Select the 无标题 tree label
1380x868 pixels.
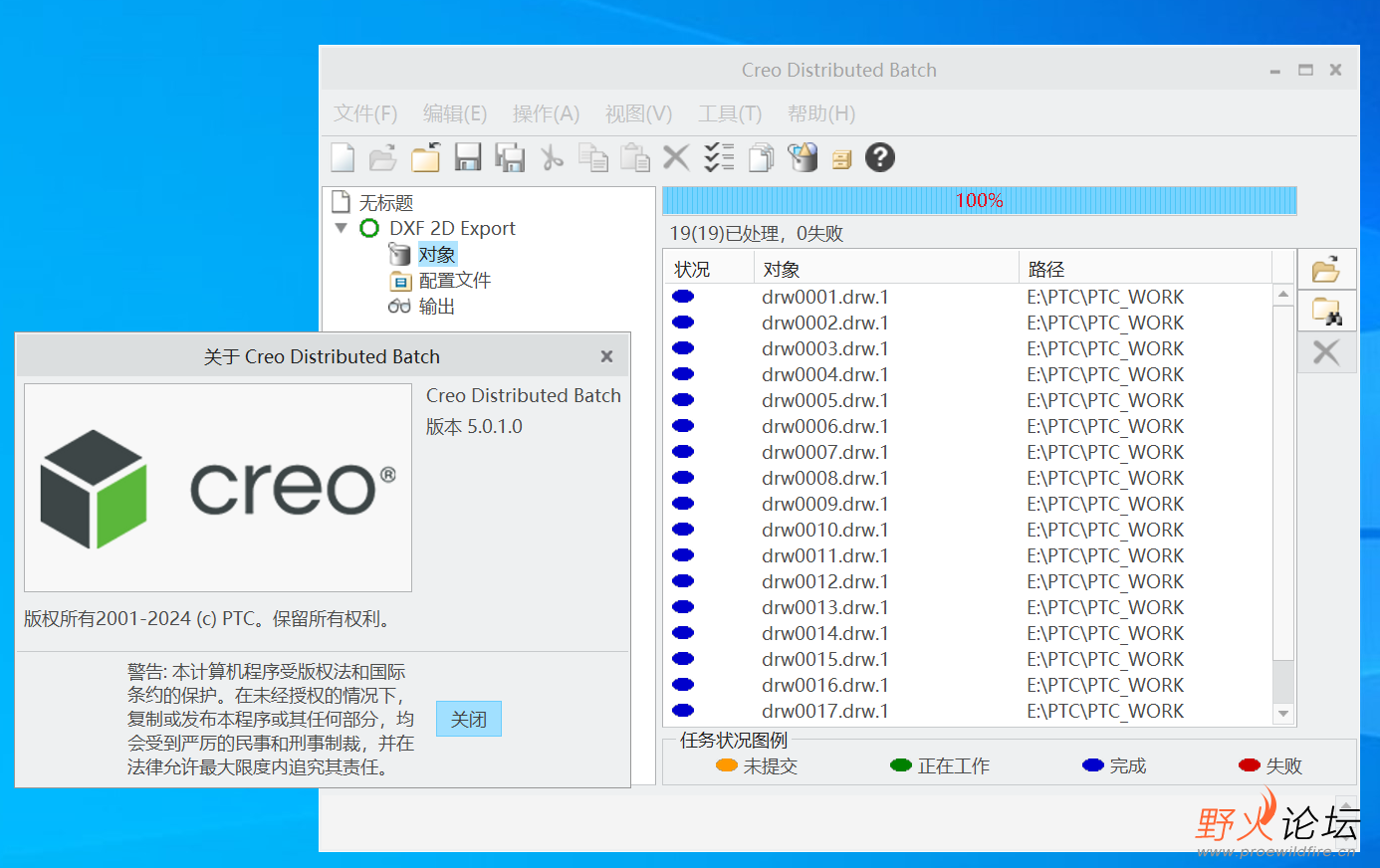point(386,203)
